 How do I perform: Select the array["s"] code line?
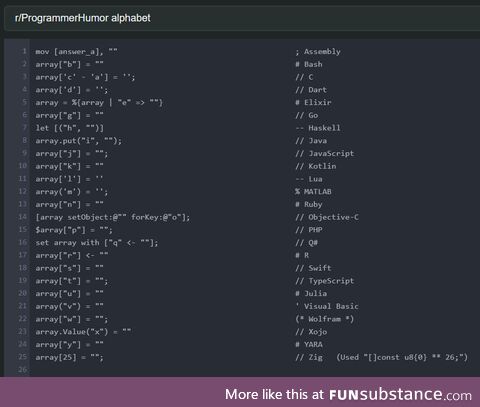pos(69,268)
